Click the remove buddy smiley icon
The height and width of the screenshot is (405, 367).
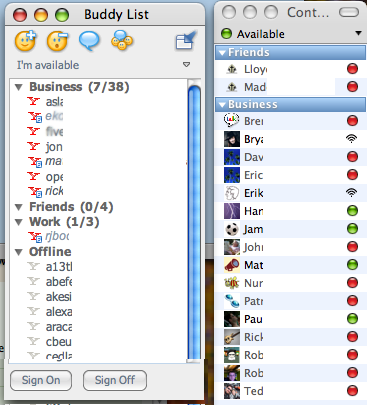click(x=57, y=41)
